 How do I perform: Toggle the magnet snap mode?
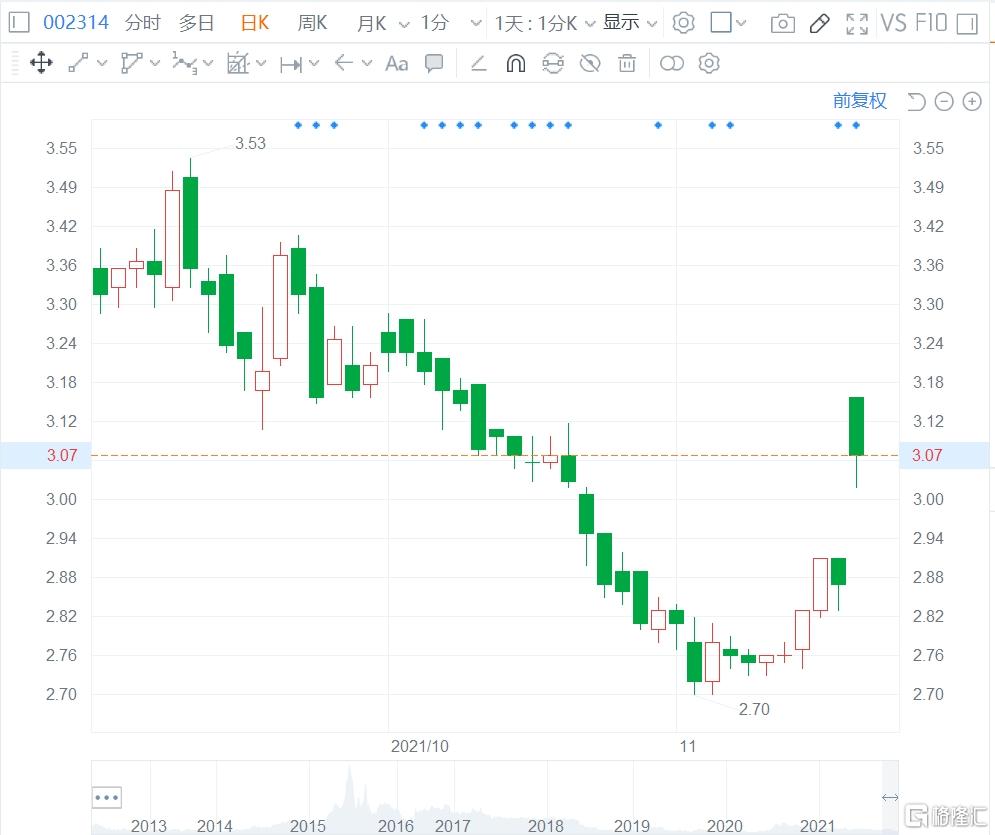(x=516, y=63)
